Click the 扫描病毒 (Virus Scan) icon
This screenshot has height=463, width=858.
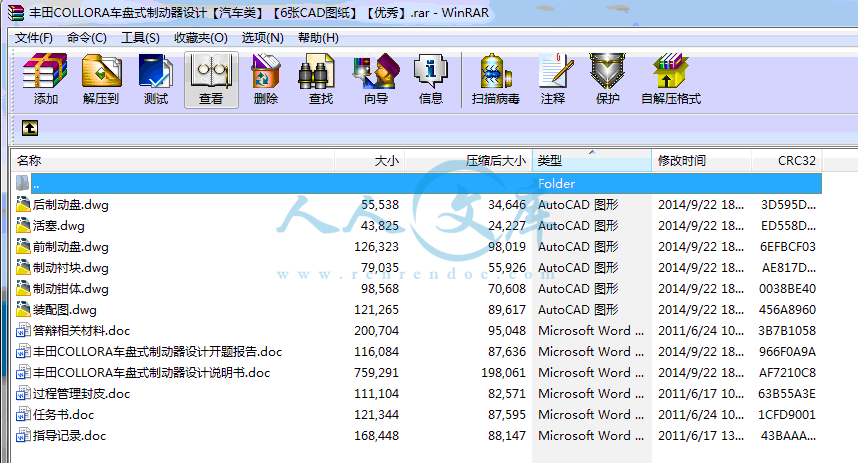coord(496,71)
